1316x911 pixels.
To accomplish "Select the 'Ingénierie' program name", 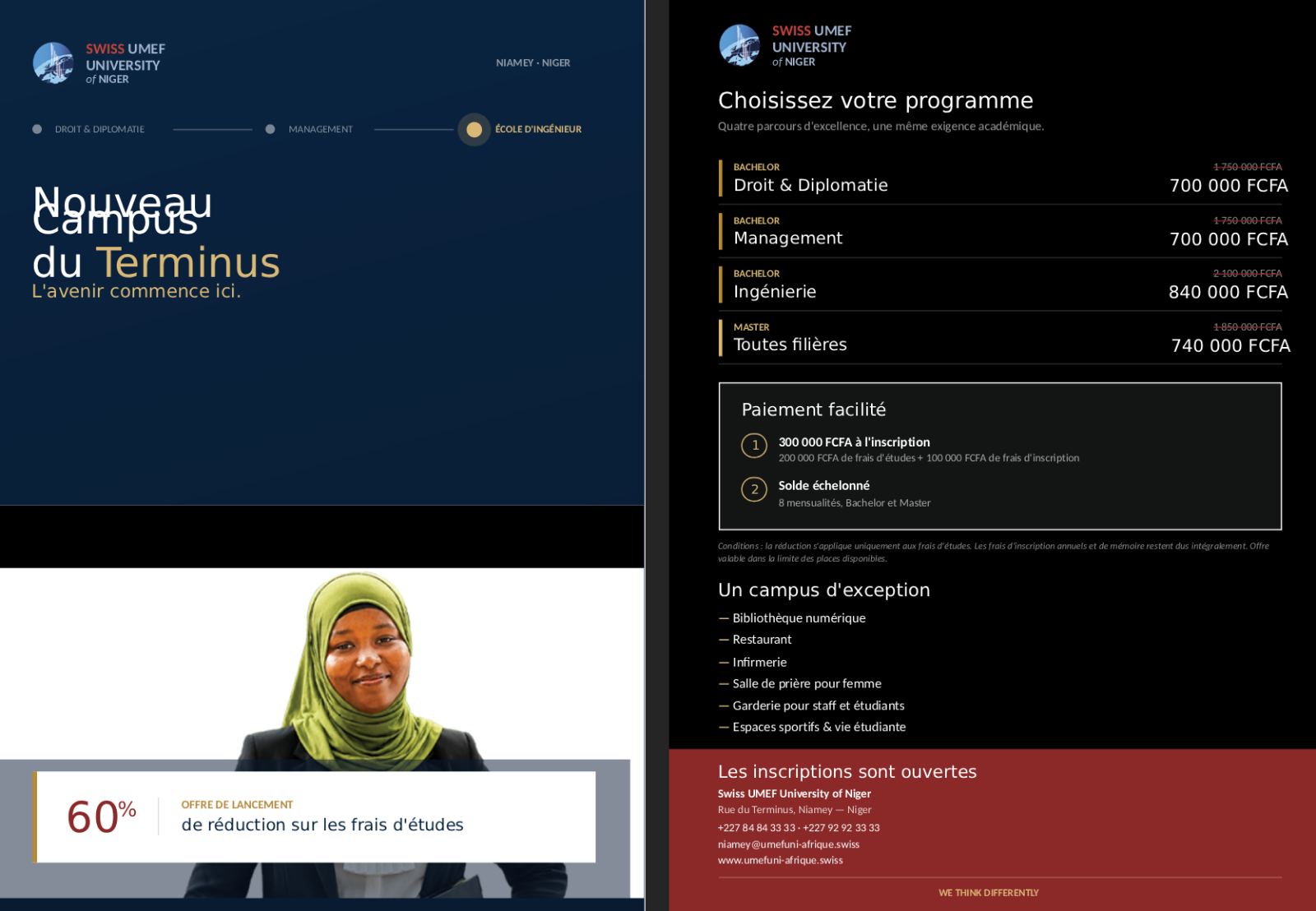I will pyautogui.click(x=775, y=292).
